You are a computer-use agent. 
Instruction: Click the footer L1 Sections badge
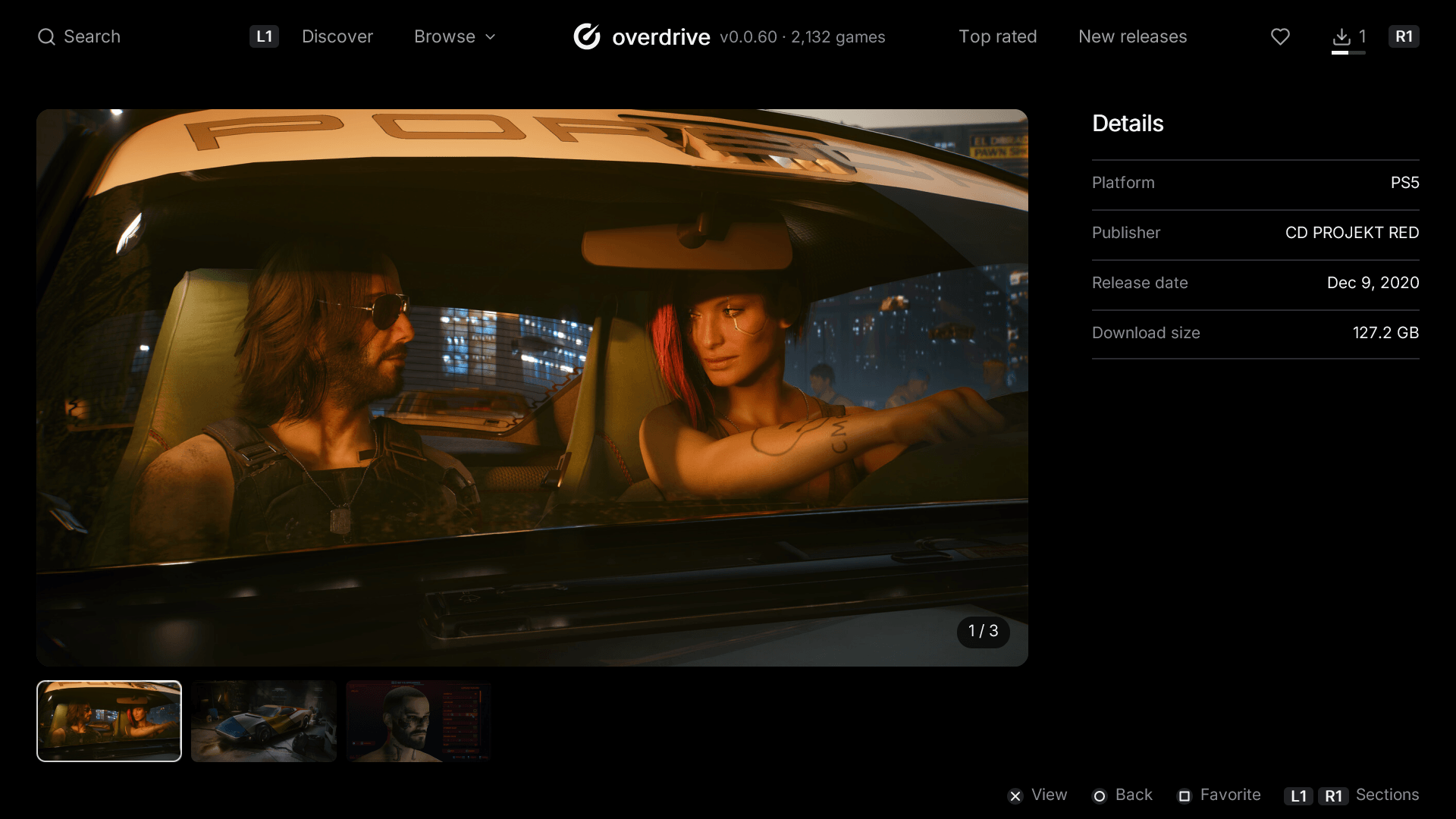click(x=1298, y=795)
